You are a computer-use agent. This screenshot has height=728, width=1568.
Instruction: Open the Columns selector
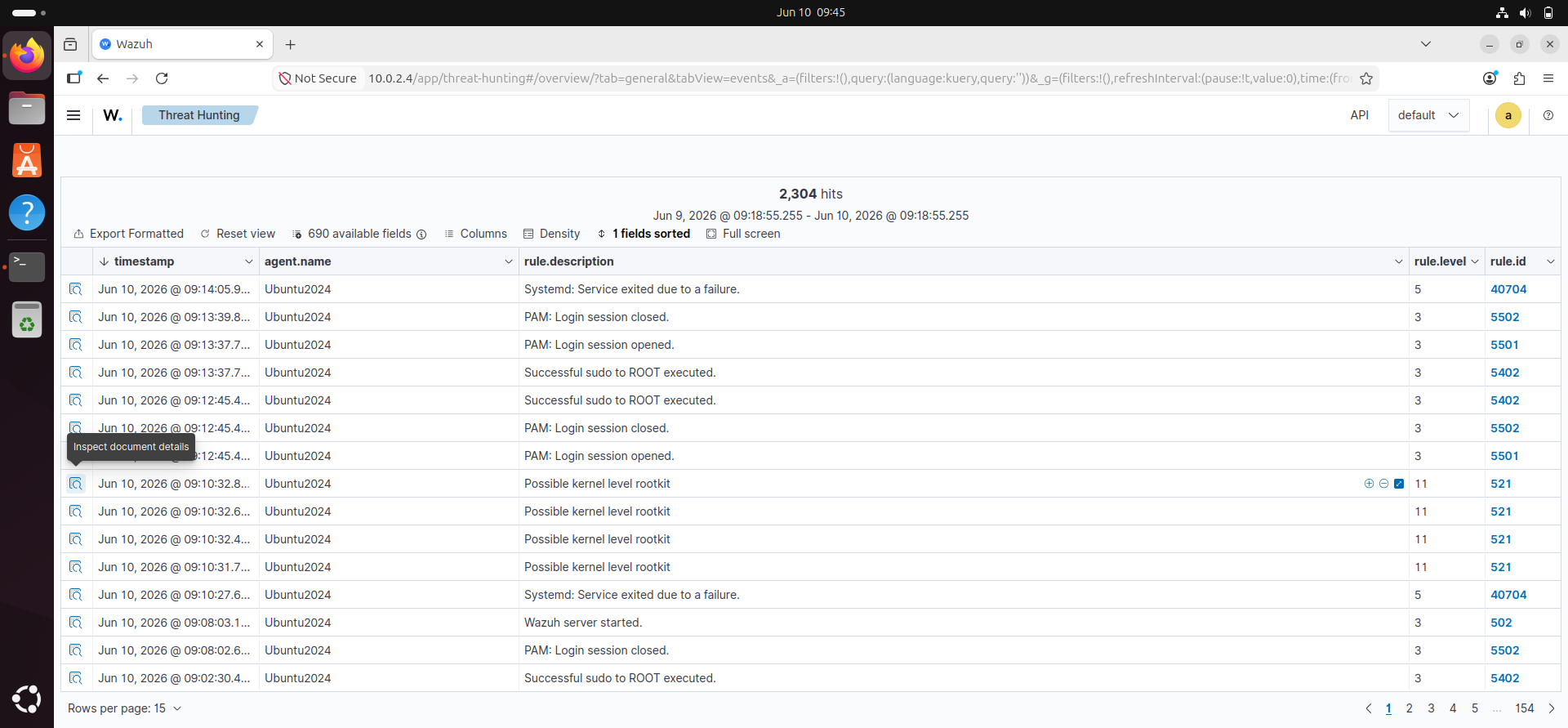[475, 234]
